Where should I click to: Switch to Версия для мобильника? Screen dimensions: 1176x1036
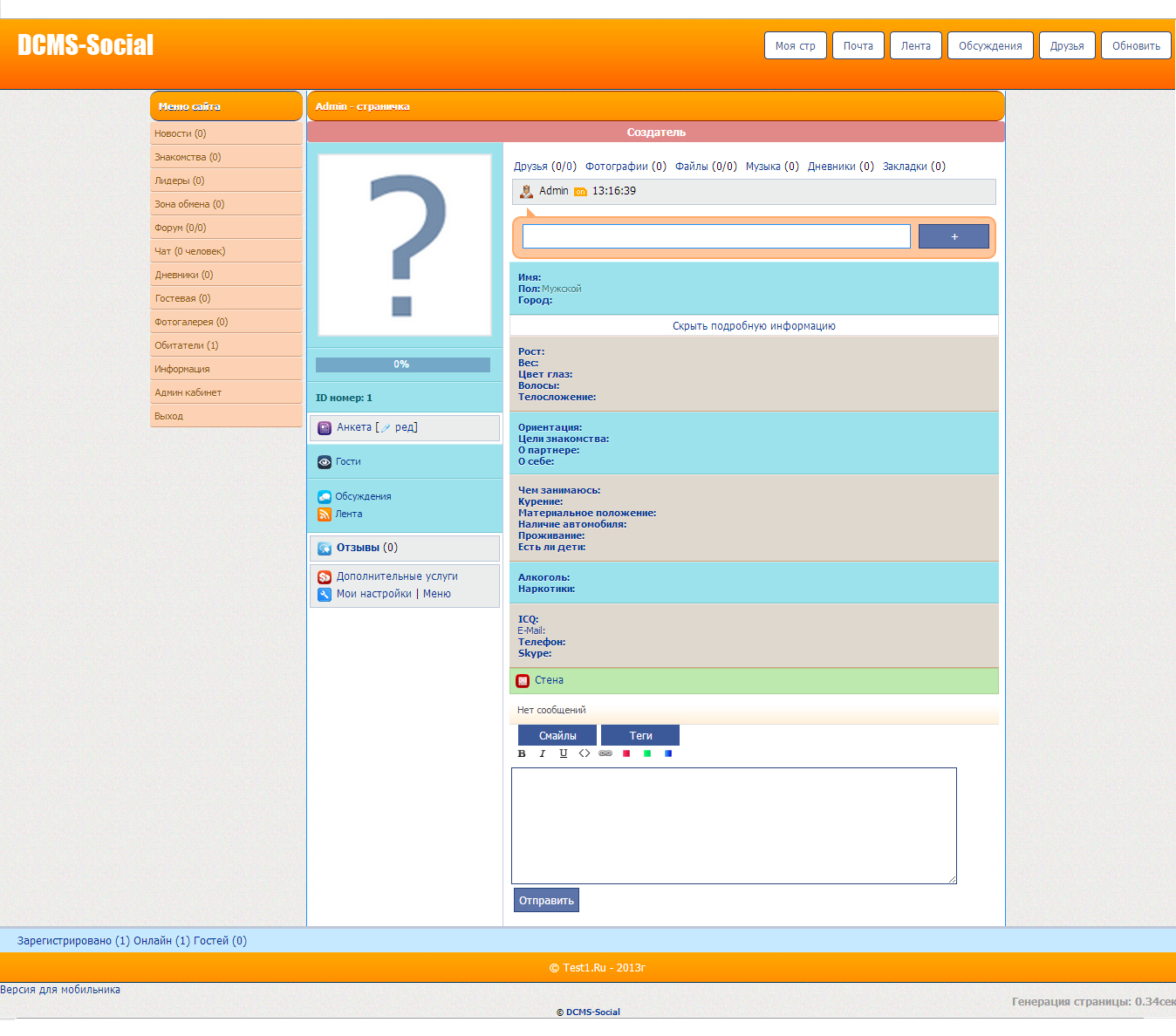pyautogui.click(x=60, y=990)
